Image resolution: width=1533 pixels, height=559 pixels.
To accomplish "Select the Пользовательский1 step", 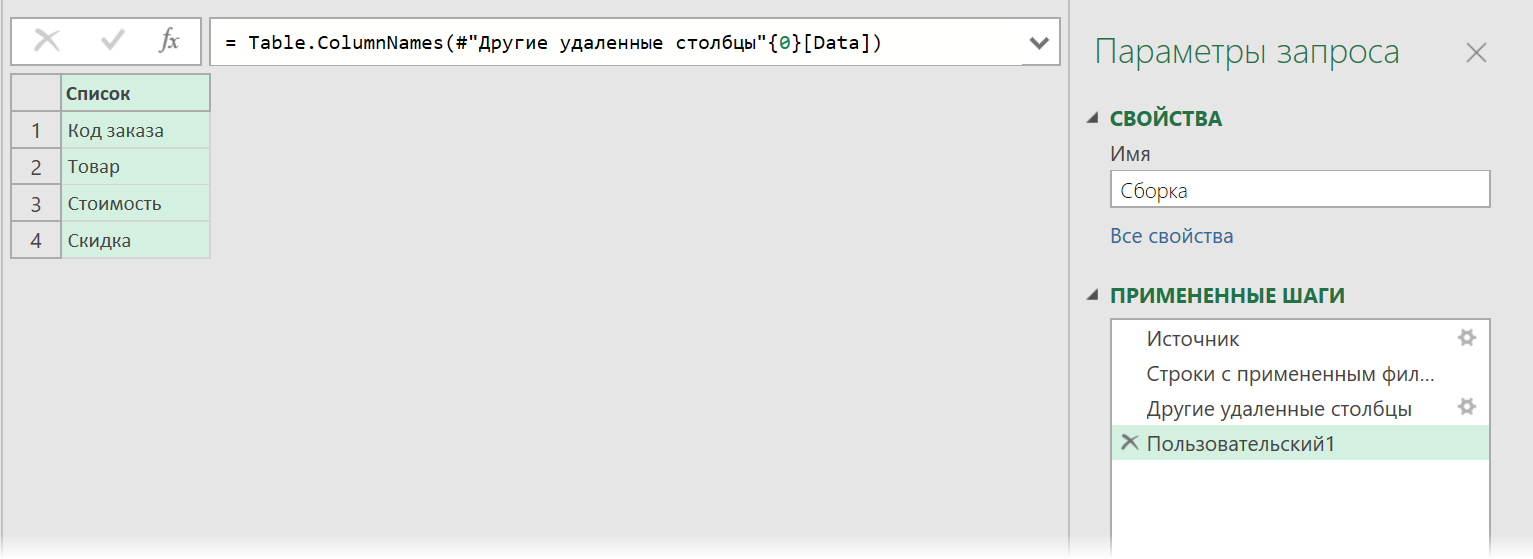I will (1300, 443).
